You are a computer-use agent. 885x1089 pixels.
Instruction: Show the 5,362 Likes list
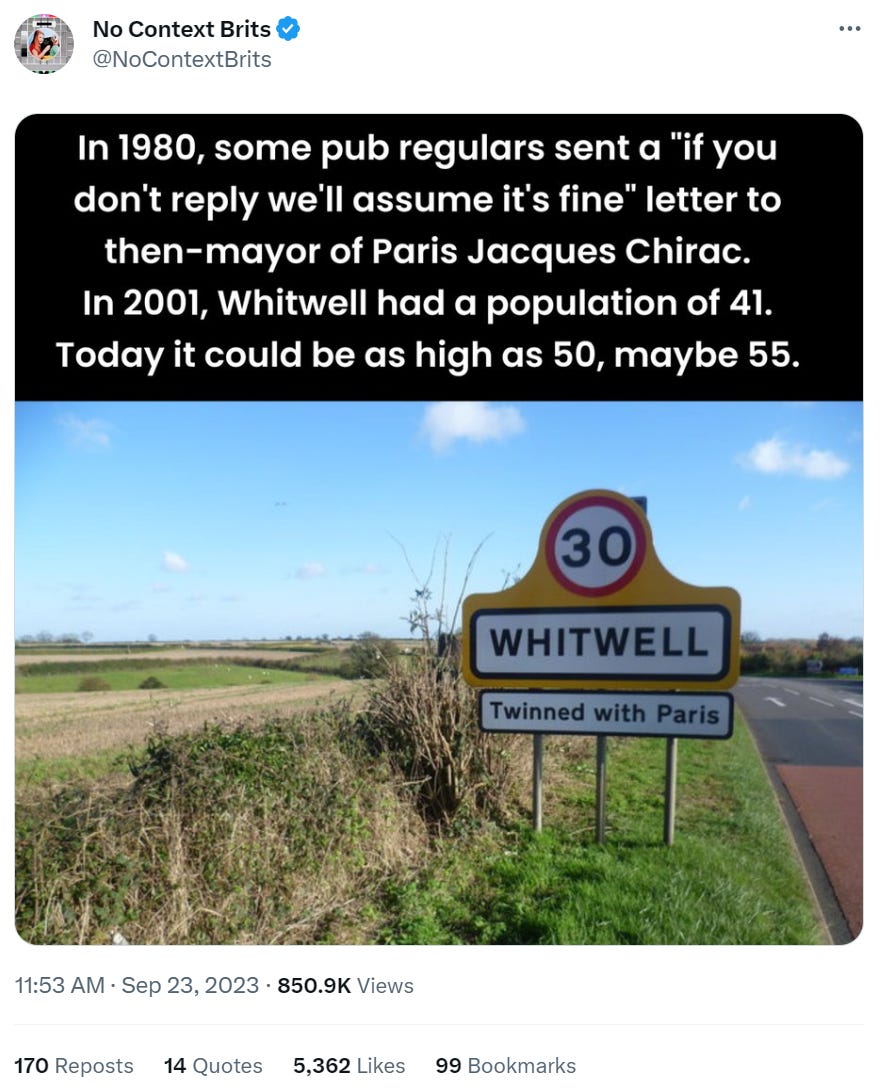click(349, 1065)
